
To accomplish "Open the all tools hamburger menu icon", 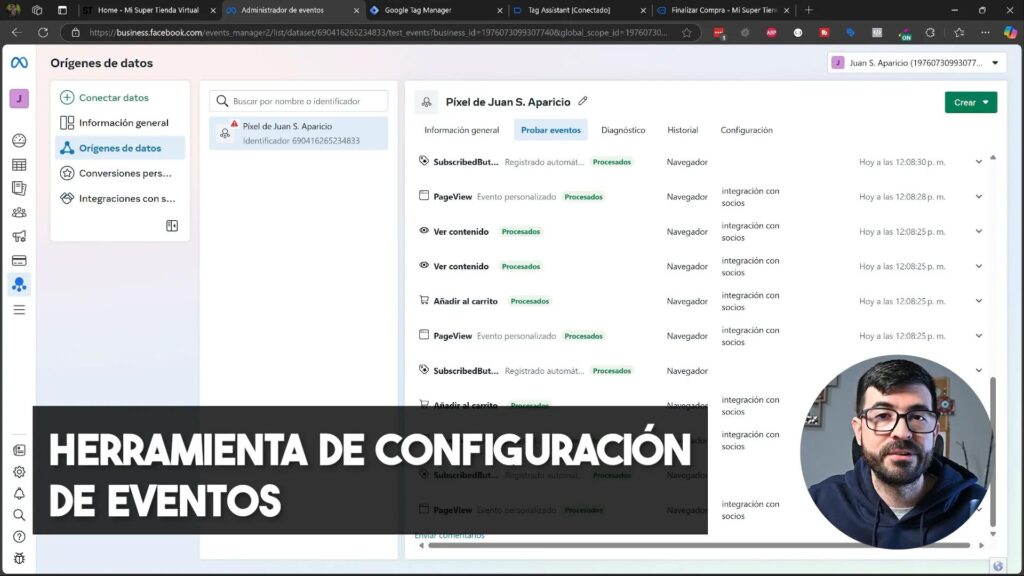I will tap(19, 310).
